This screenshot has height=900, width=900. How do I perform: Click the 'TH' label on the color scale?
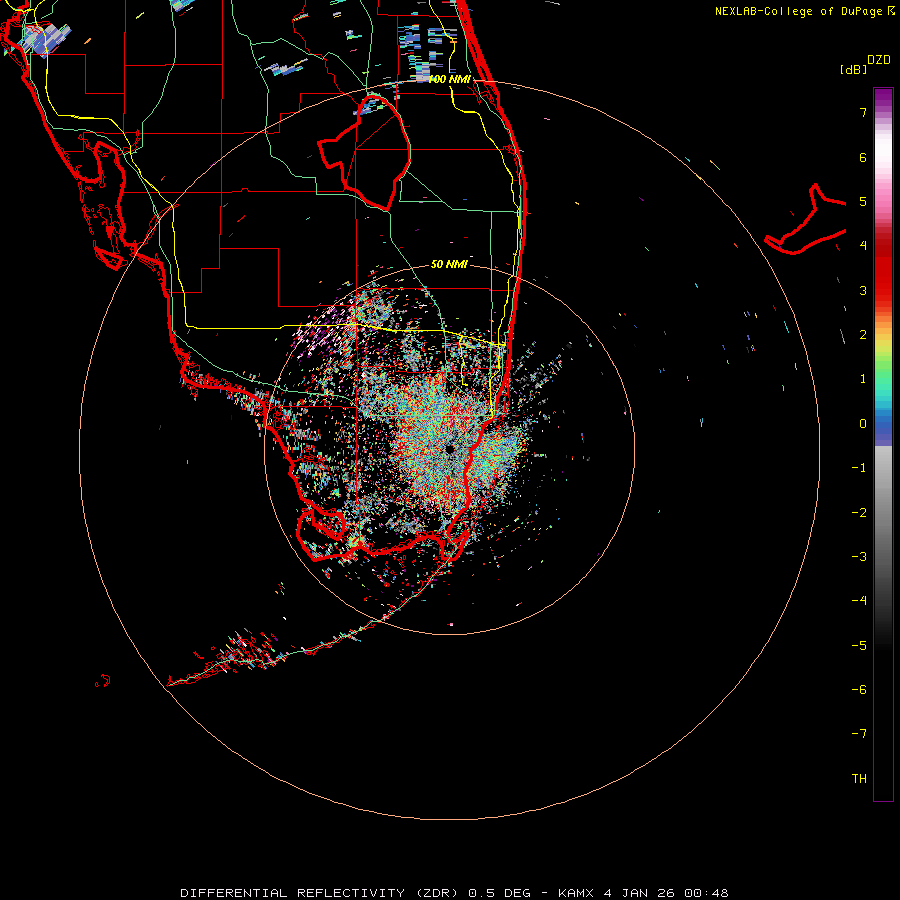[859, 778]
